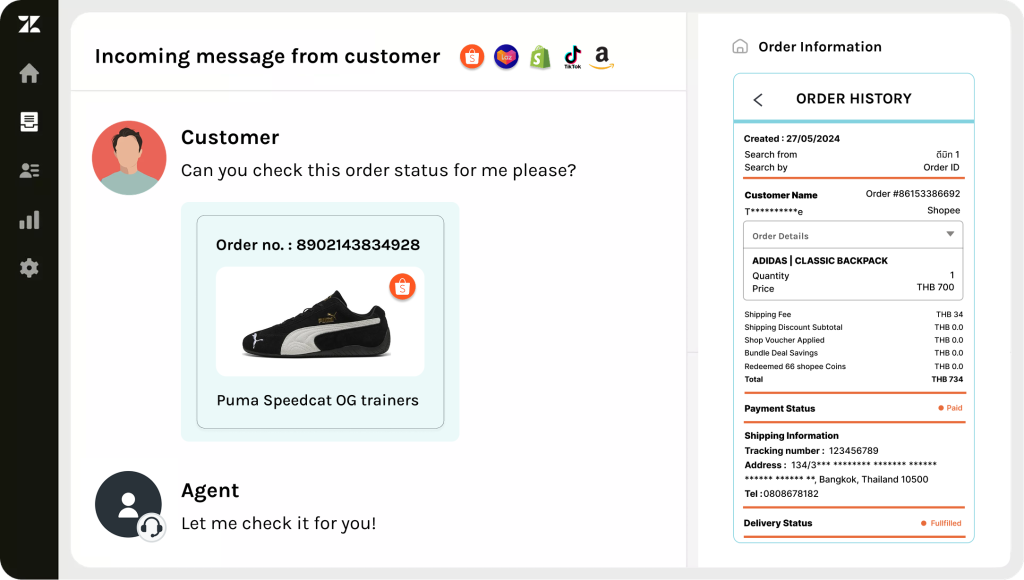
Task: Open the Home view in sidebar
Action: point(29,73)
